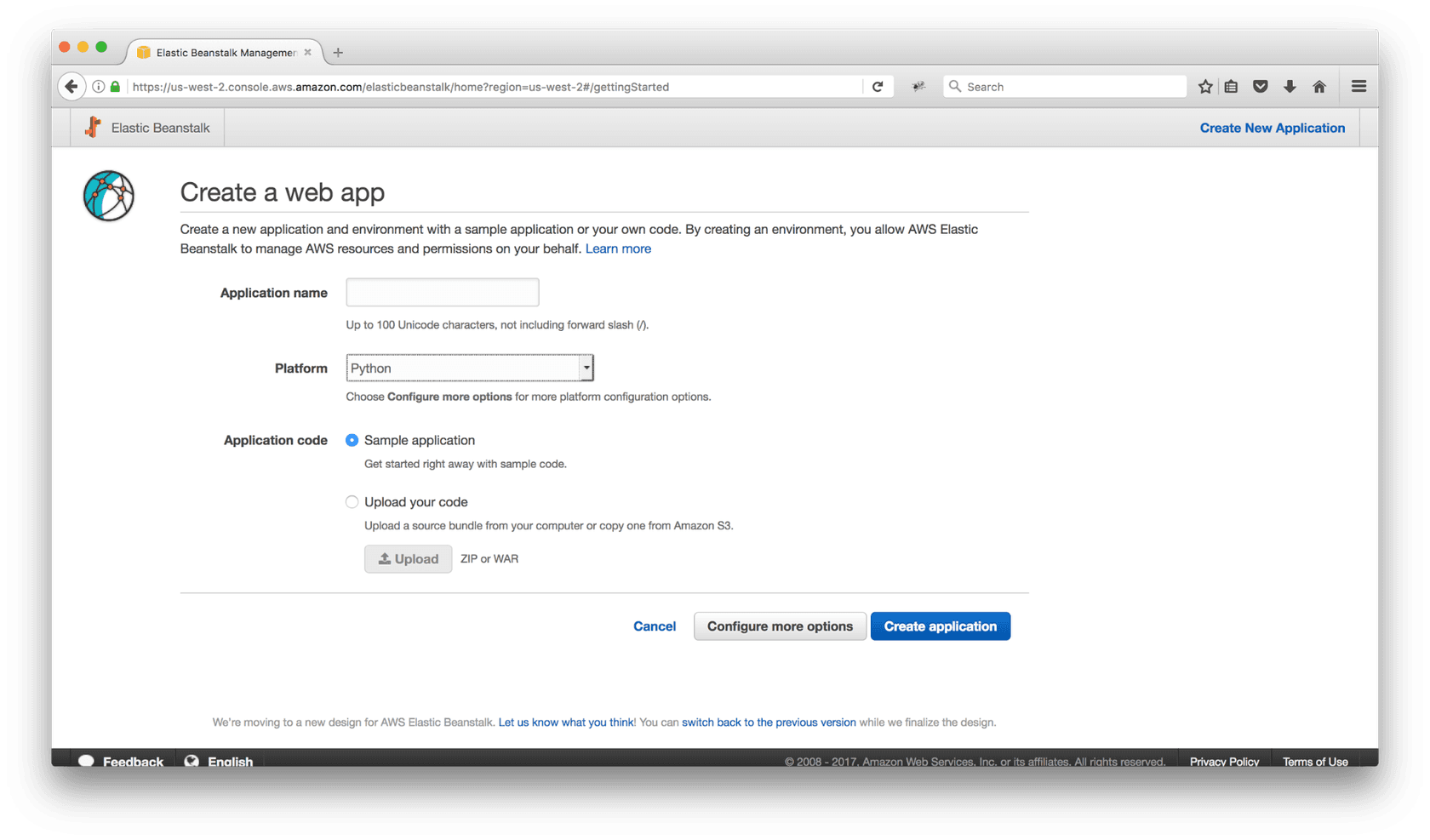
Task: Click the 'Platform' field label
Action: 301,369
